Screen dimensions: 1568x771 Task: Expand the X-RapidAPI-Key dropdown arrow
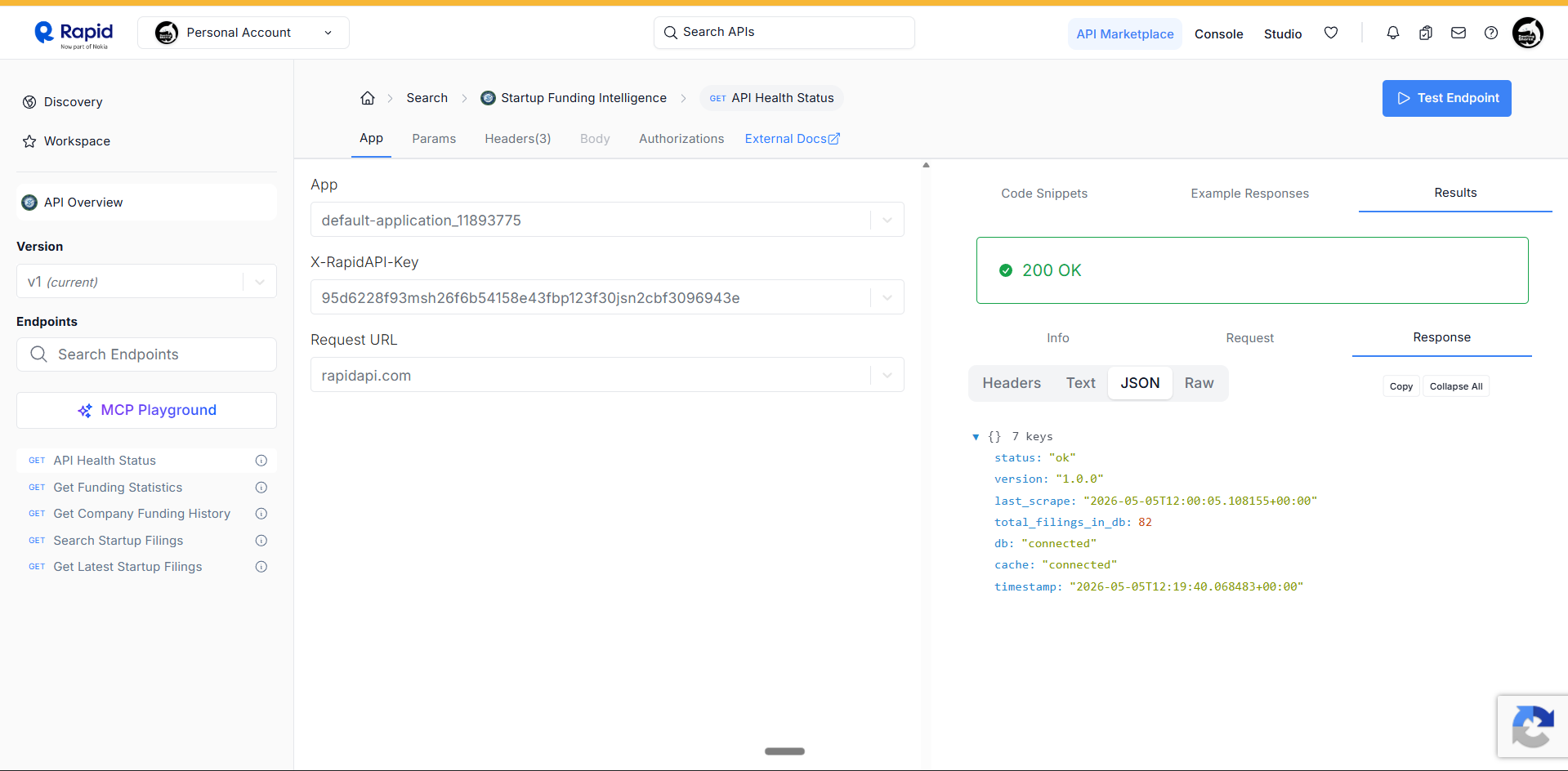click(x=887, y=298)
